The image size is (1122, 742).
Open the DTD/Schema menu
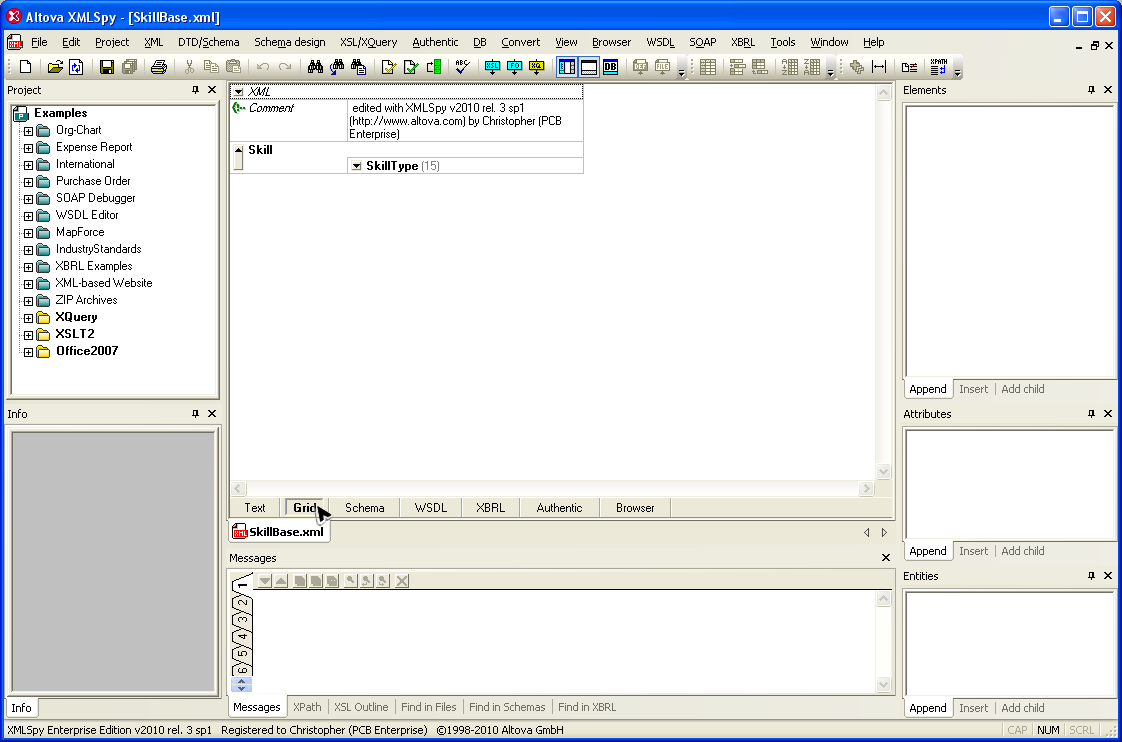point(208,42)
